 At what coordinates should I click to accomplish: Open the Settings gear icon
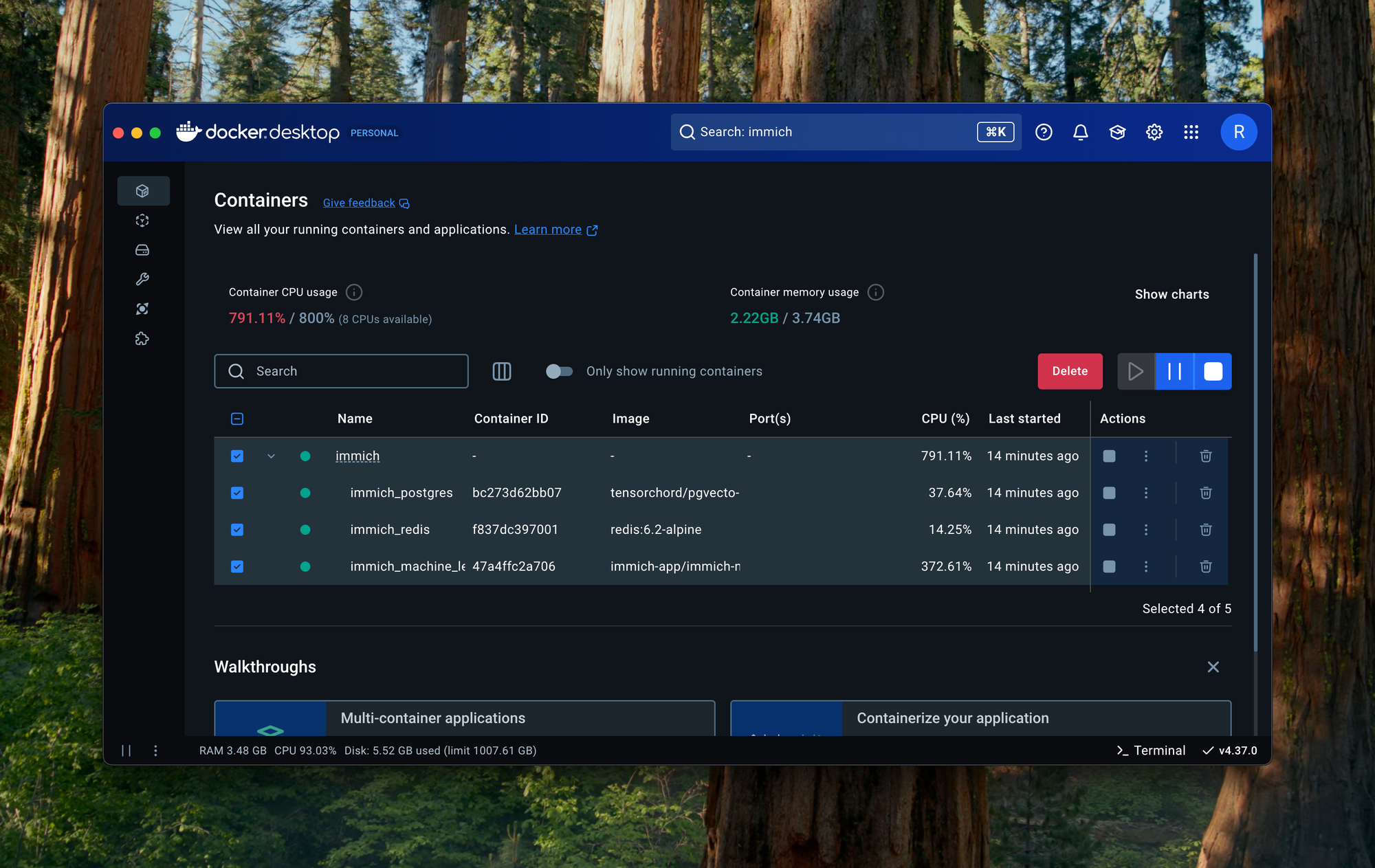(1154, 132)
